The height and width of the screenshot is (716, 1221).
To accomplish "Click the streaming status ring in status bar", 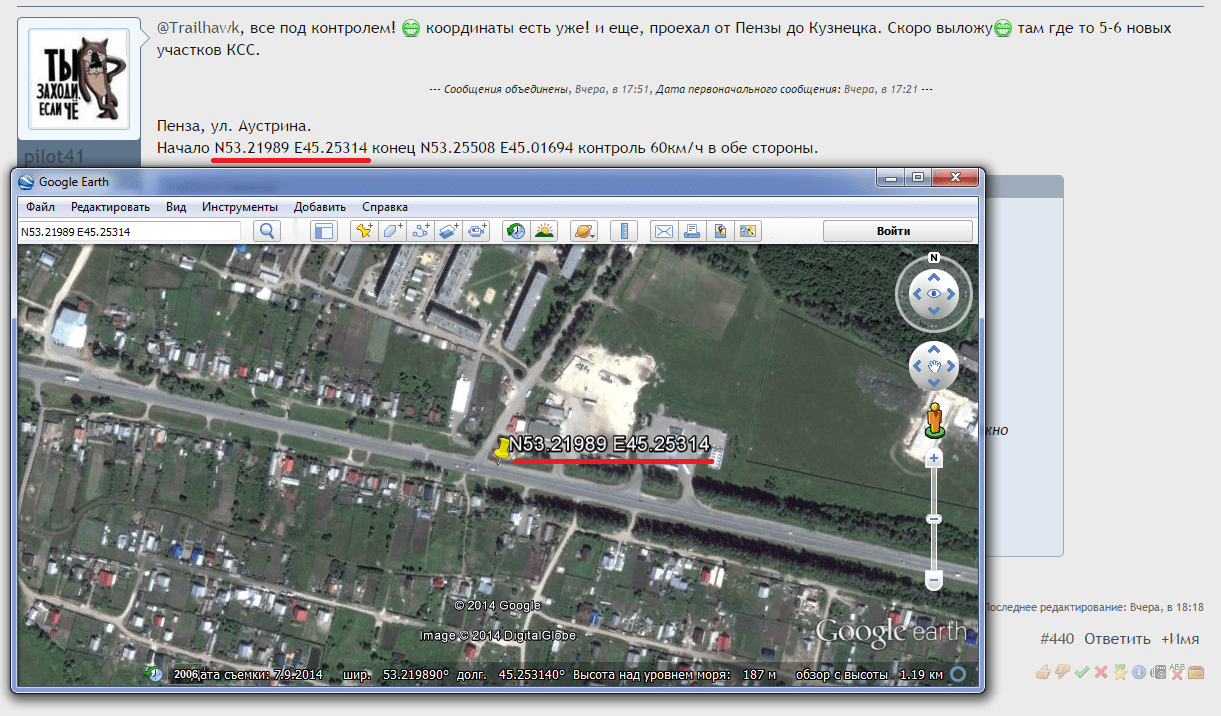I will click(x=959, y=674).
